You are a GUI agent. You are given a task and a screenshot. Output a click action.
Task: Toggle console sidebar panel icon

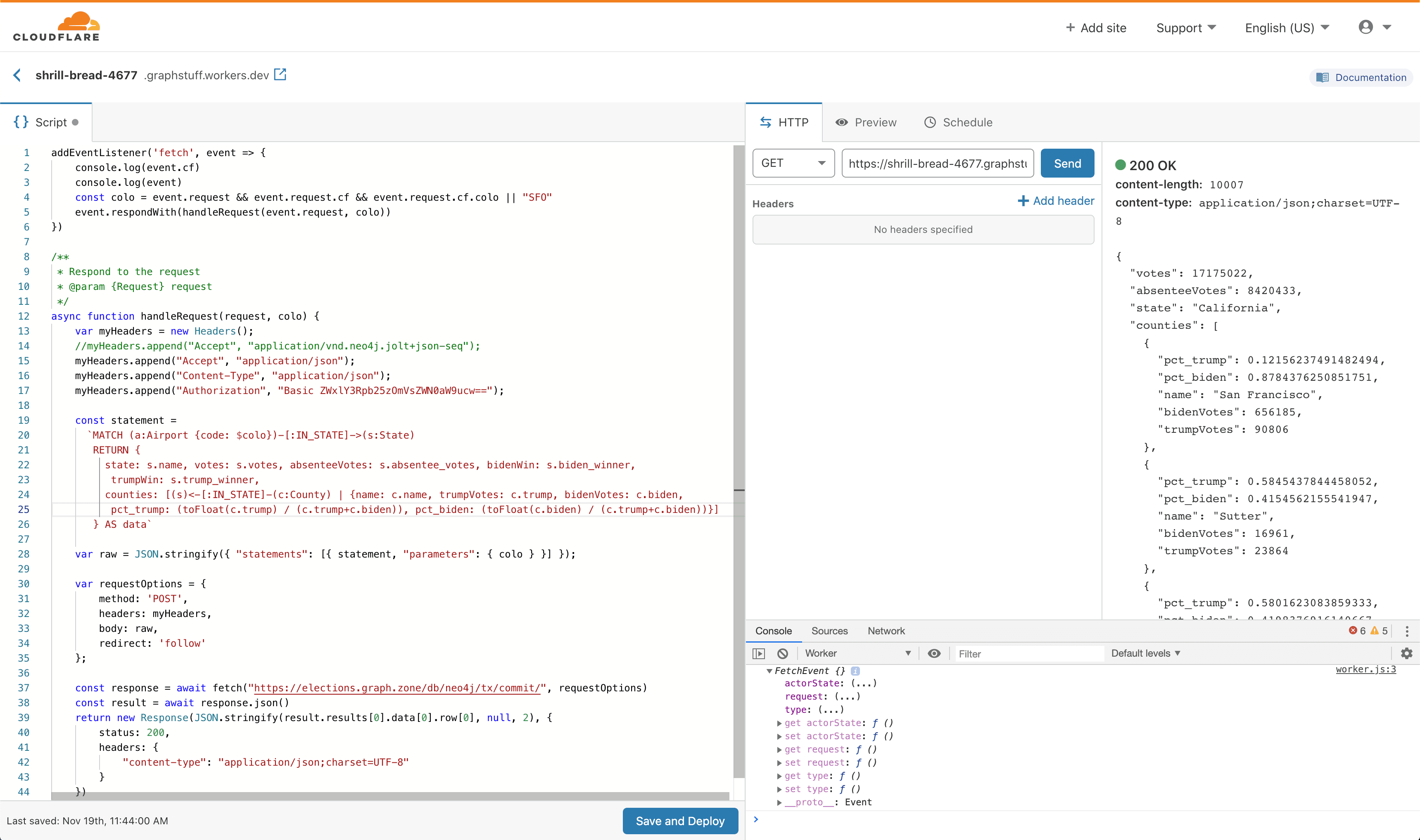coord(759,653)
